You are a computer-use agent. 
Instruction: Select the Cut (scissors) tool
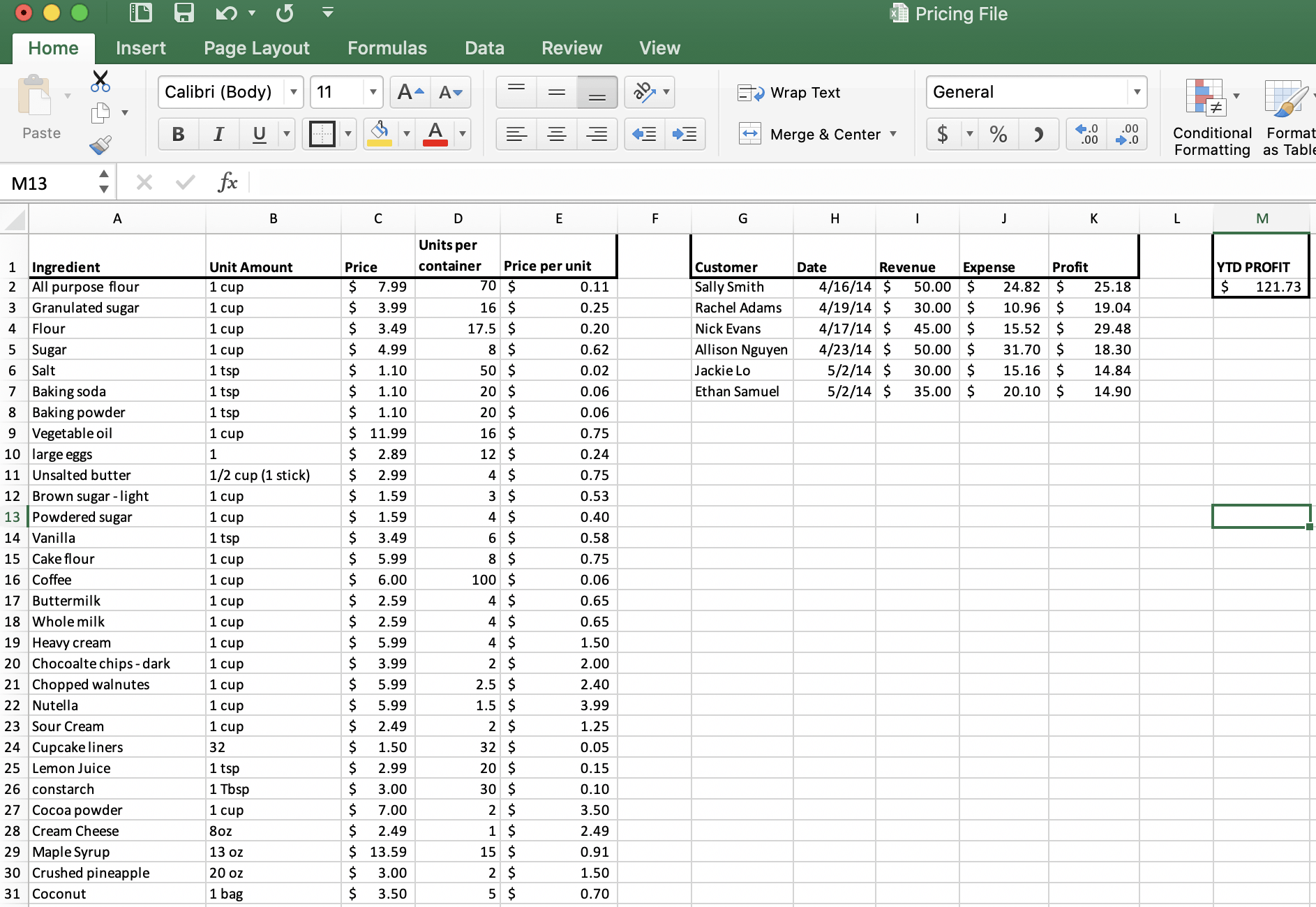[100, 82]
